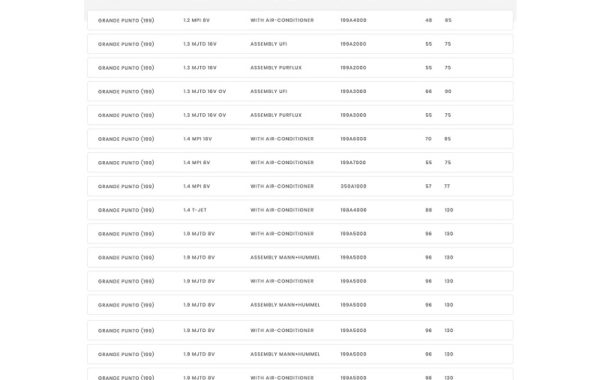Click the 70 kW value in the 1.4 MPI 16V row
This screenshot has width=600, height=380.
coord(428,139)
